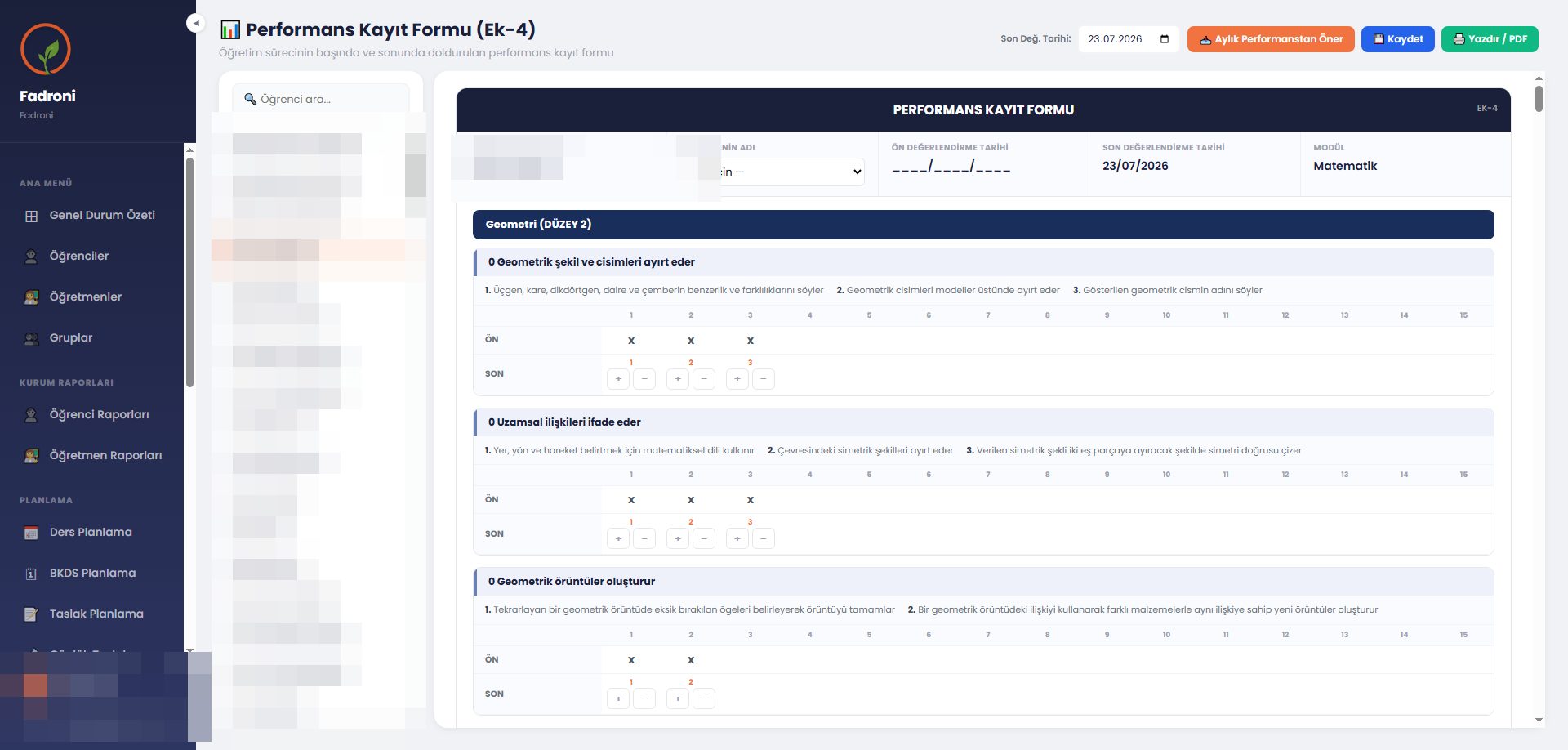
Task: Decrease SON item 1 under Geometrik örüntüler oluşturur
Action: click(644, 699)
